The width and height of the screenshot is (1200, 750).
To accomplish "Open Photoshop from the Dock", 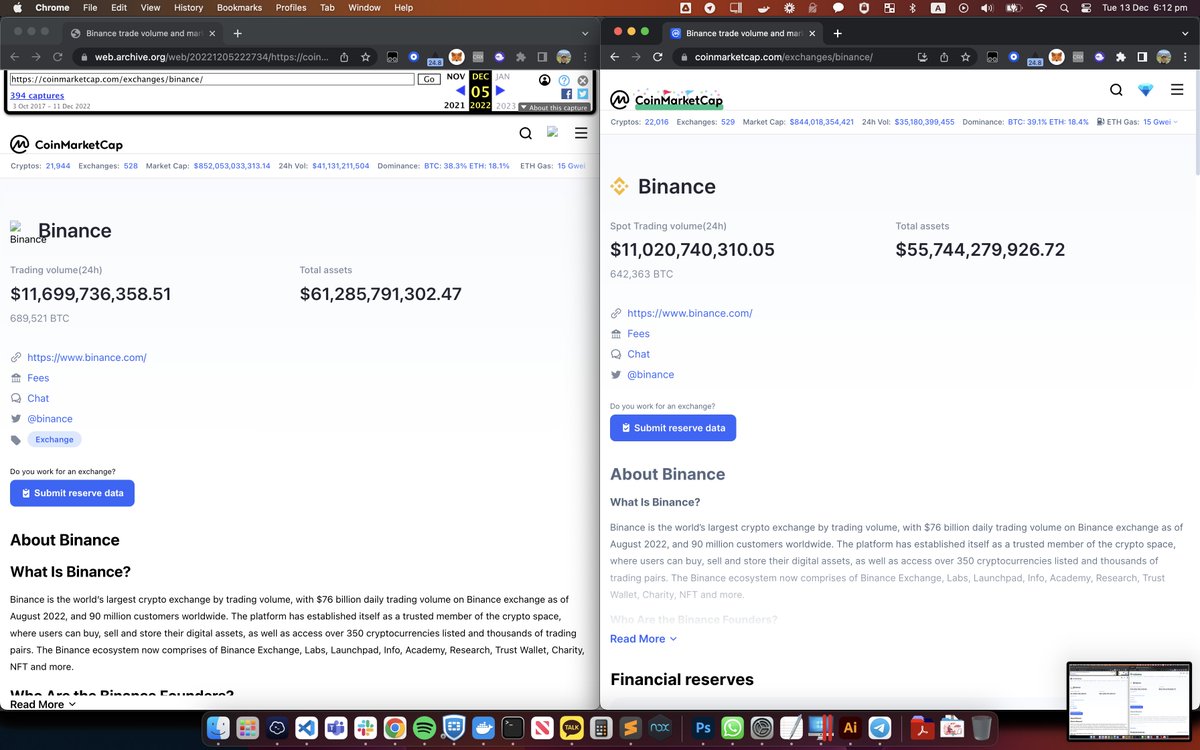I will pos(703,728).
